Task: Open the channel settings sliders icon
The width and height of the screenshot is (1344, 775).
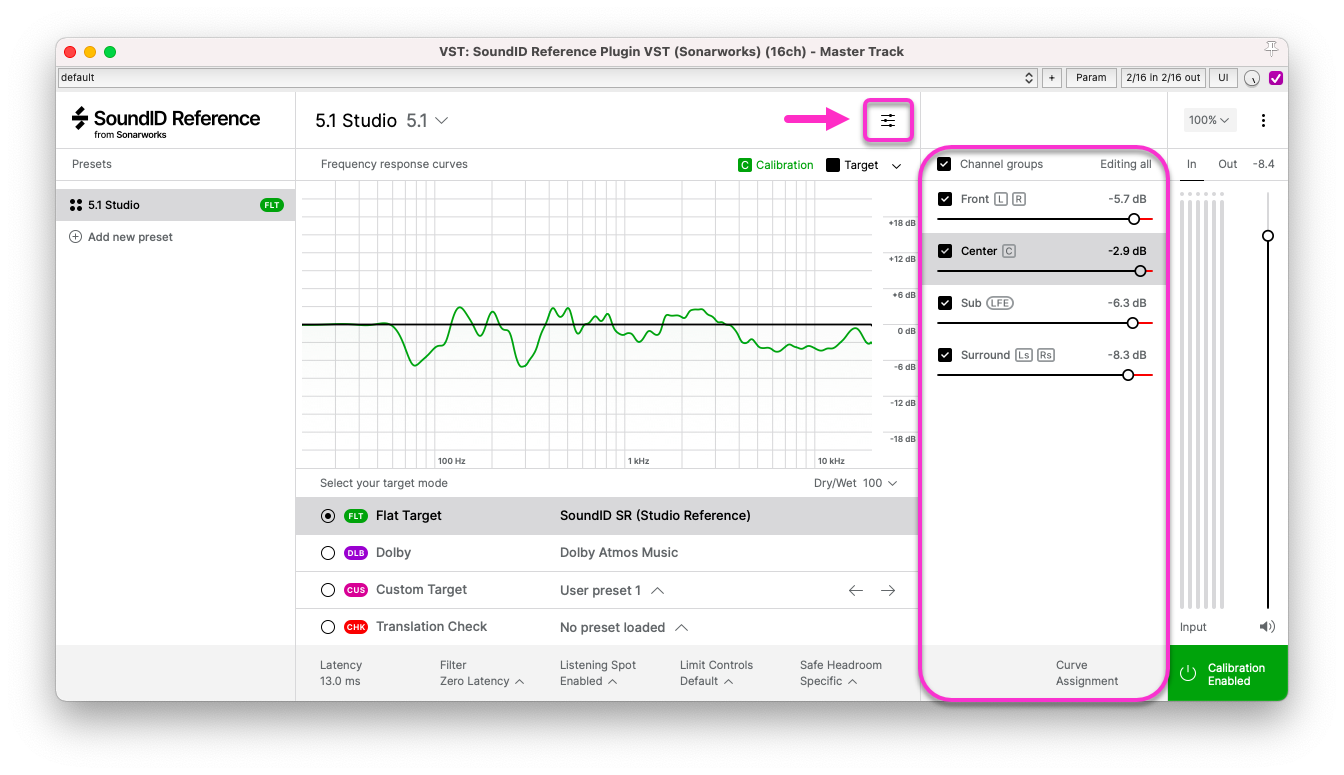Action: pyautogui.click(x=888, y=121)
